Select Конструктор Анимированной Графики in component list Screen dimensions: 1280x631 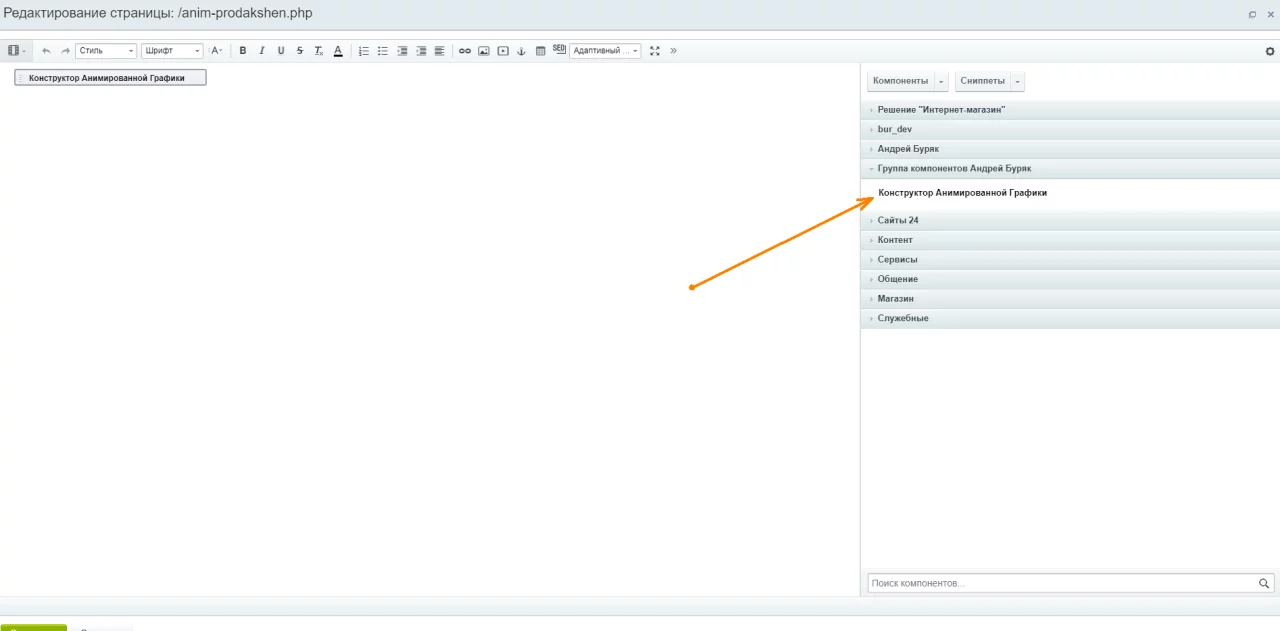click(962, 193)
